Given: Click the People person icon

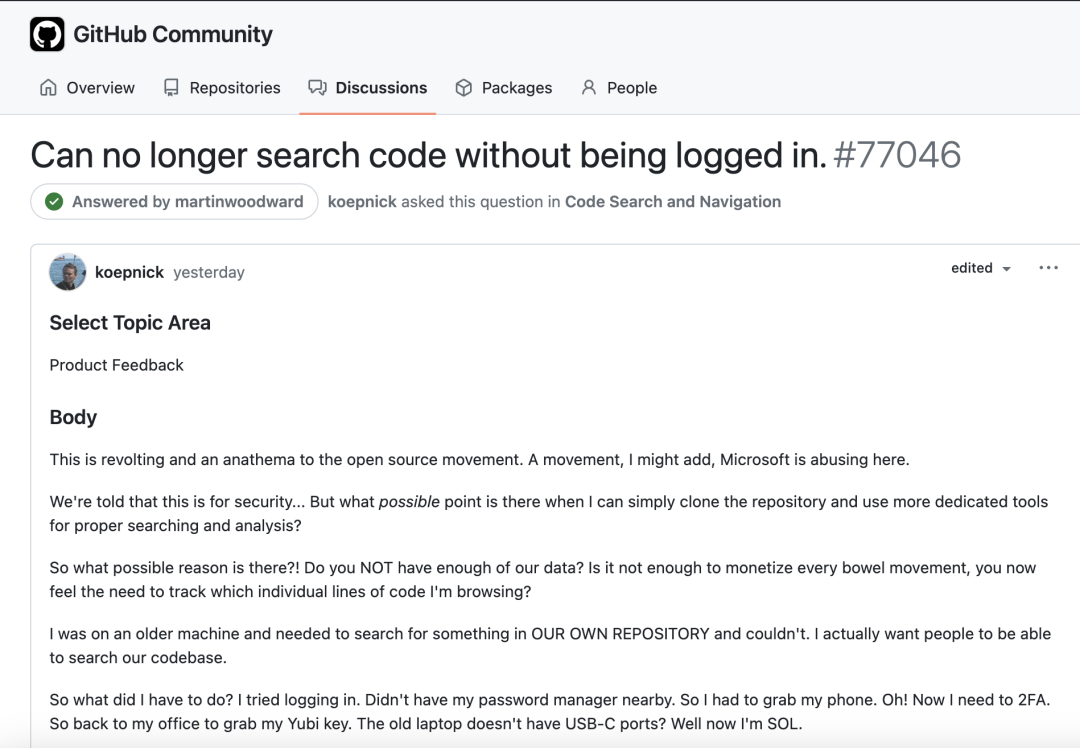Looking at the screenshot, I should (x=589, y=88).
